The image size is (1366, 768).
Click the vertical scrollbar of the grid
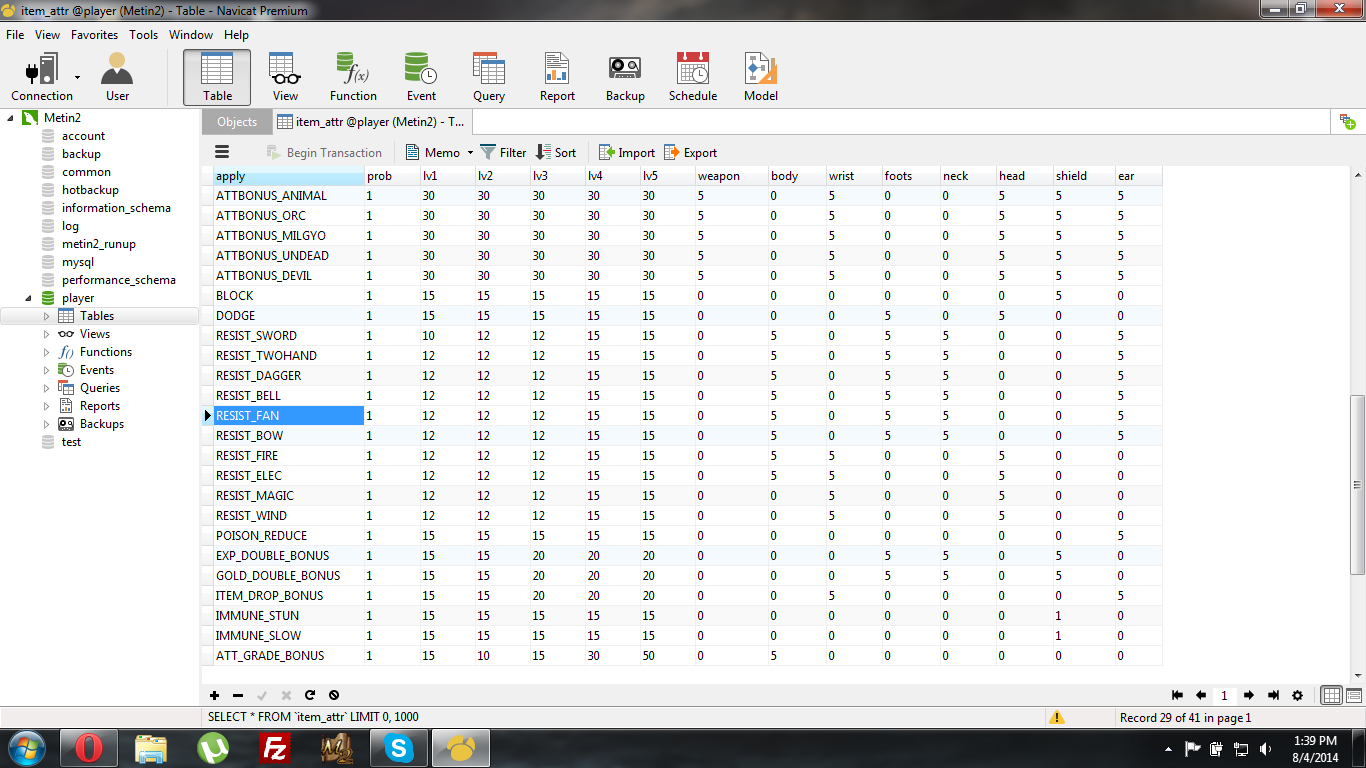(1357, 484)
